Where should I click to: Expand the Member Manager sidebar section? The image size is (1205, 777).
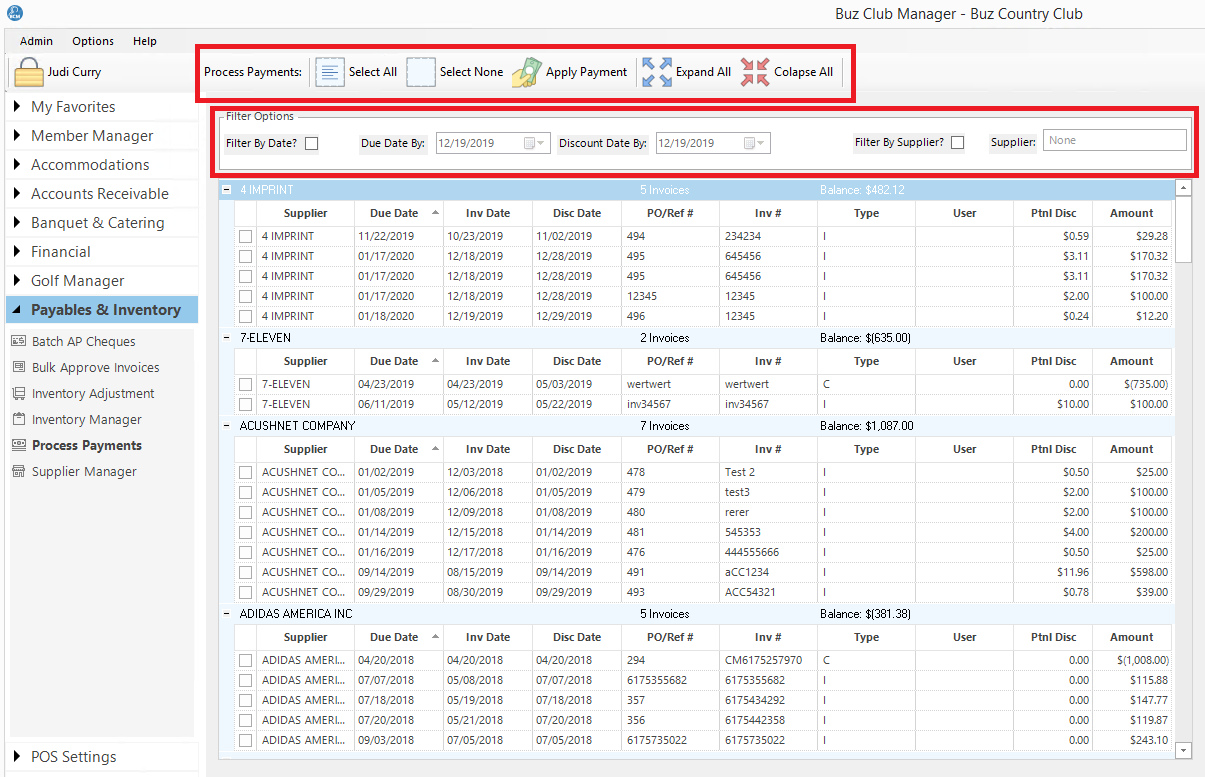point(92,136)
